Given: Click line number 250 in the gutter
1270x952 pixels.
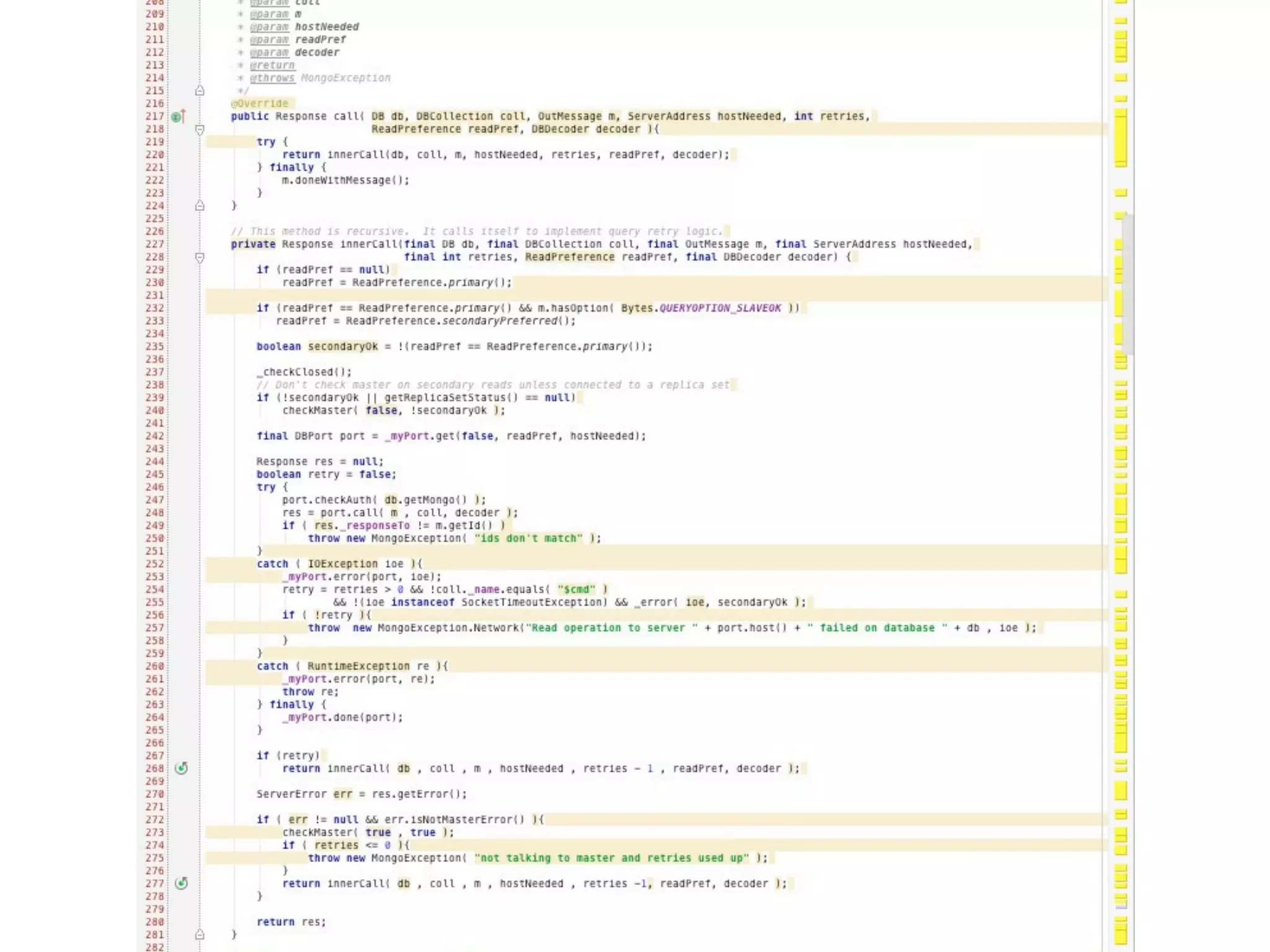Looking at the screenshot, I should coord(154,539).
